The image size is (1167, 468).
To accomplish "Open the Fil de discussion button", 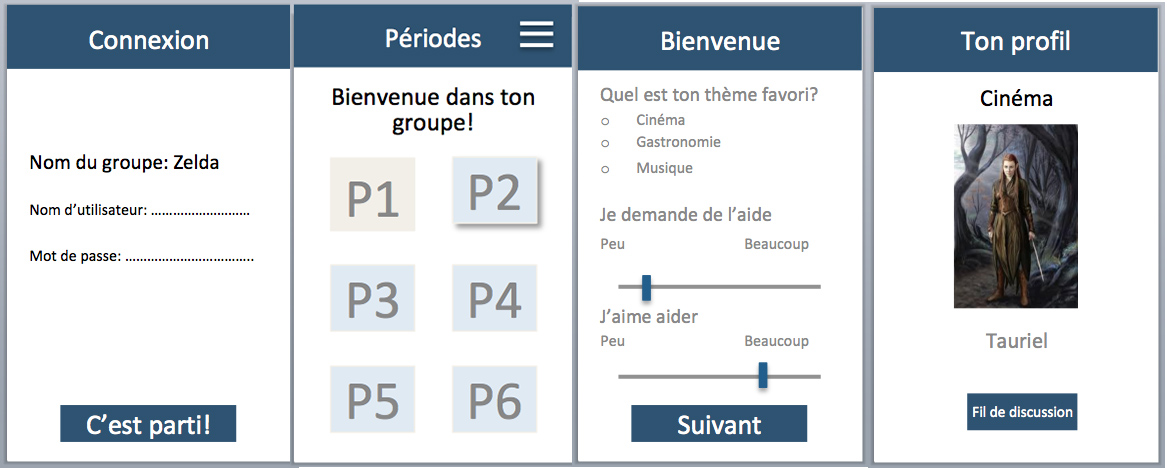I will [1022, 411].
